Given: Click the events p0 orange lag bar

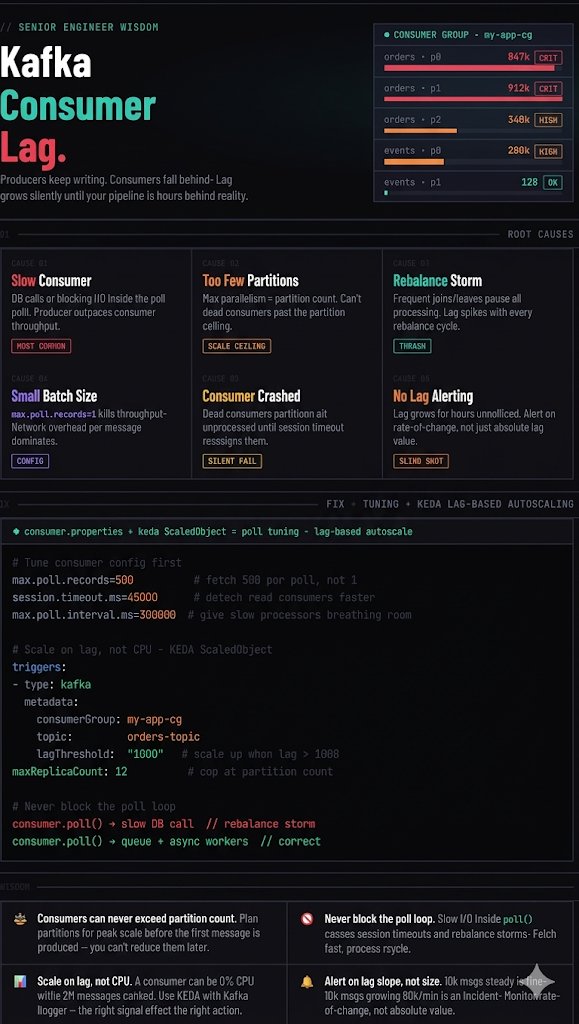Looking at the screenshot, I should pyautogui.click(x=414, y=161).
